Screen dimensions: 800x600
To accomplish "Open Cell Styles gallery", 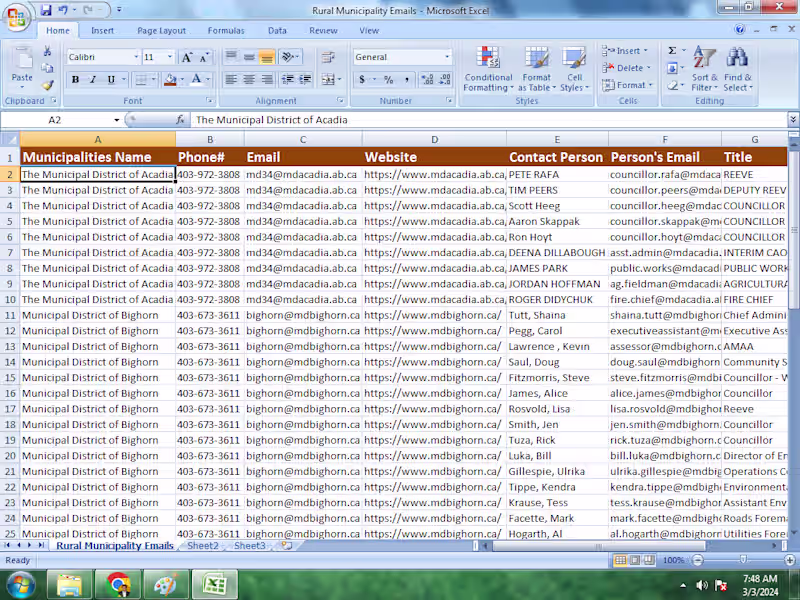I will 574,68.
